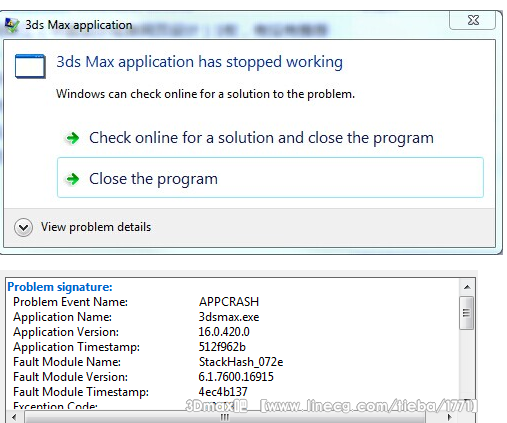This screenshot has width=507, height=423.
Task: Click the vertical scrollbar thumb in details pane
Action: coord(467,313)
